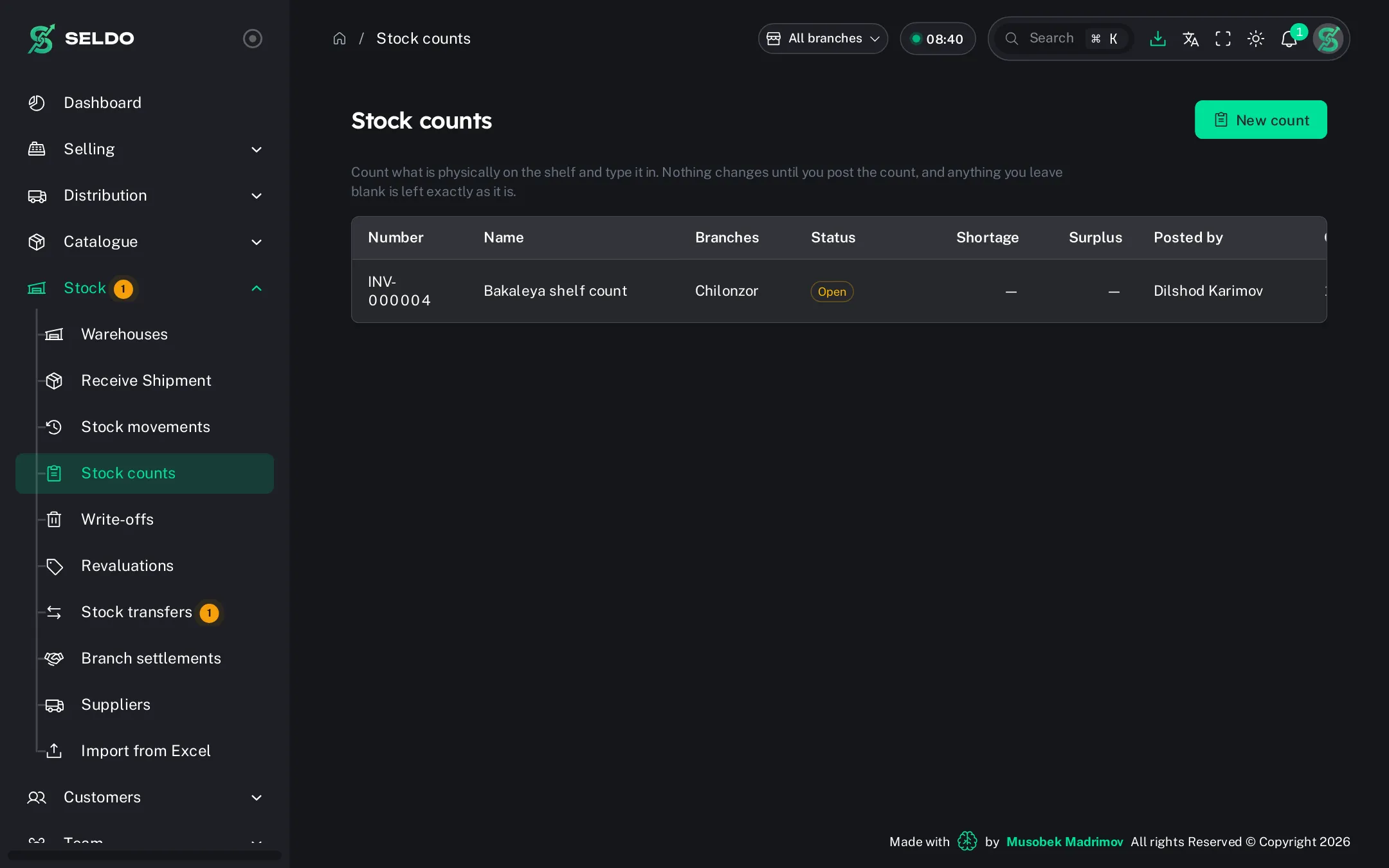The width and height of the screenshot is (1389, 868).
Task: Click the Stock movements history icon
Action: pyautogui.click(x=54, y=427)
